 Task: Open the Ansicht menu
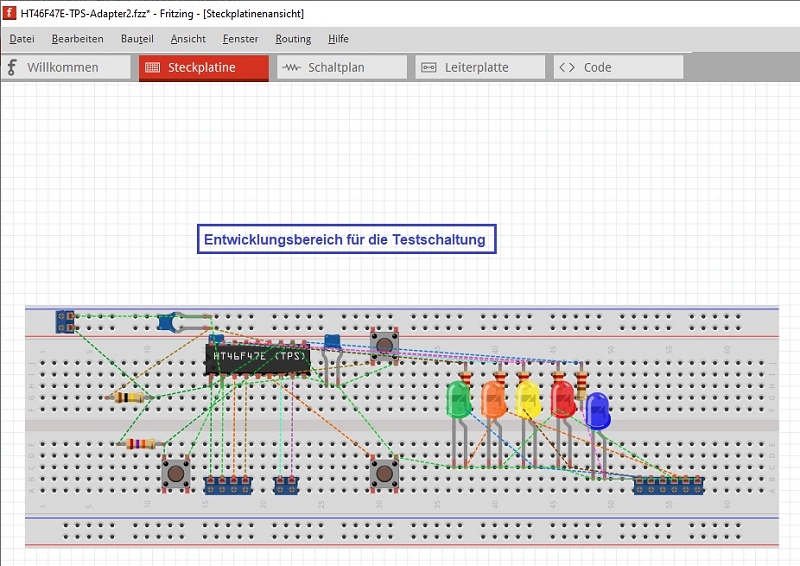[x=188, y=39]
